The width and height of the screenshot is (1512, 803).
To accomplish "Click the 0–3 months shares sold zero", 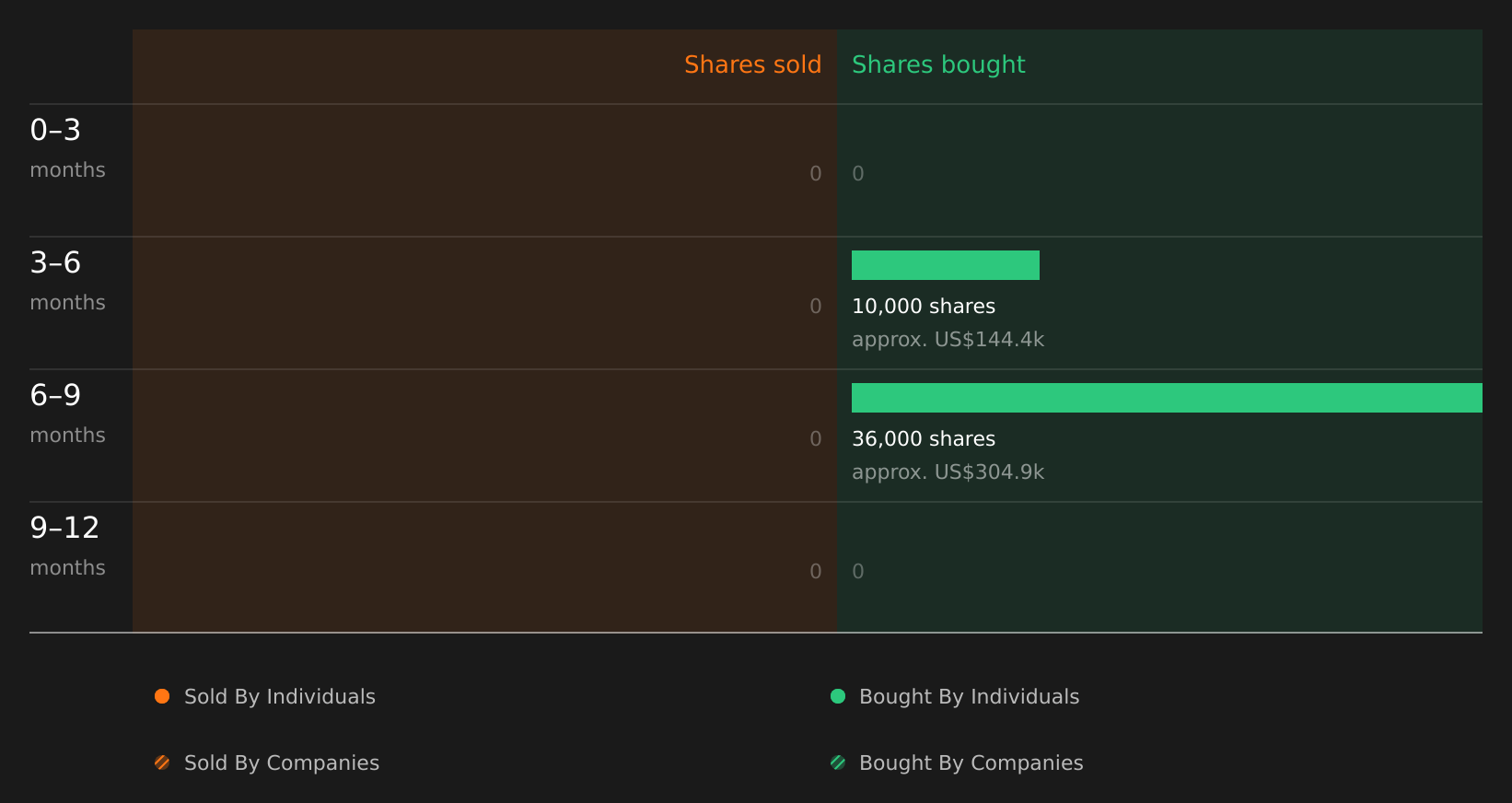I will point(816,174).
